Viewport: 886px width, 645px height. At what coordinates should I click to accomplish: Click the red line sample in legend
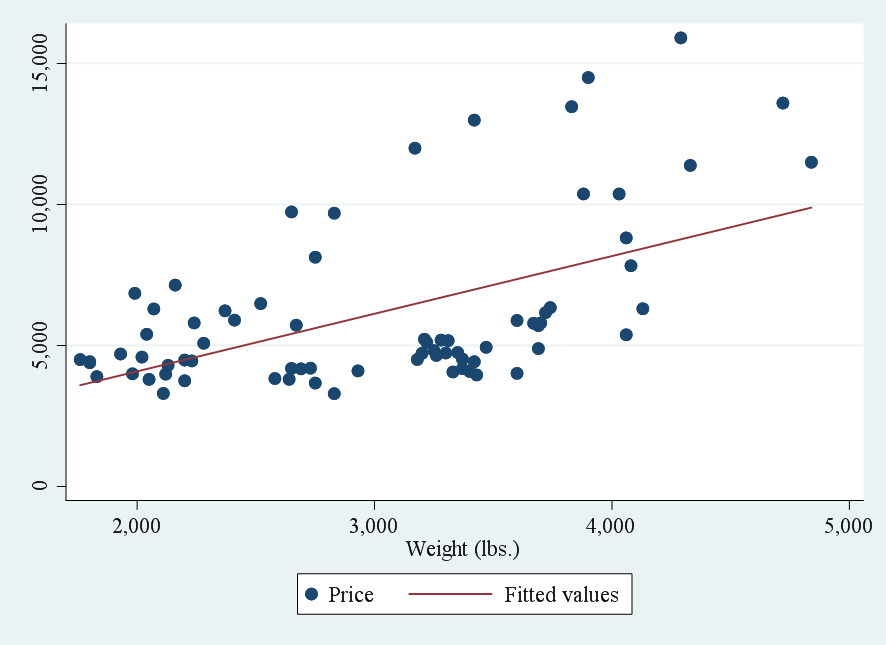[x=450, y=595]
